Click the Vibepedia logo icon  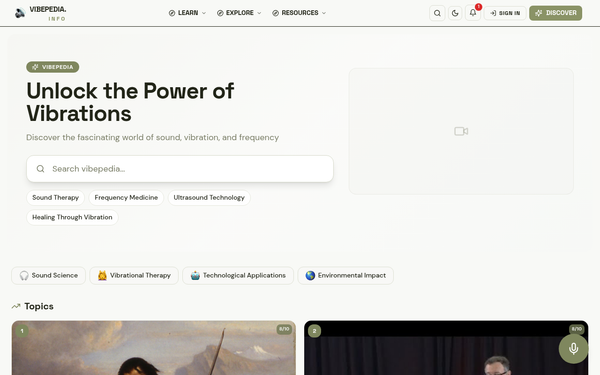[x=20, y=13]
